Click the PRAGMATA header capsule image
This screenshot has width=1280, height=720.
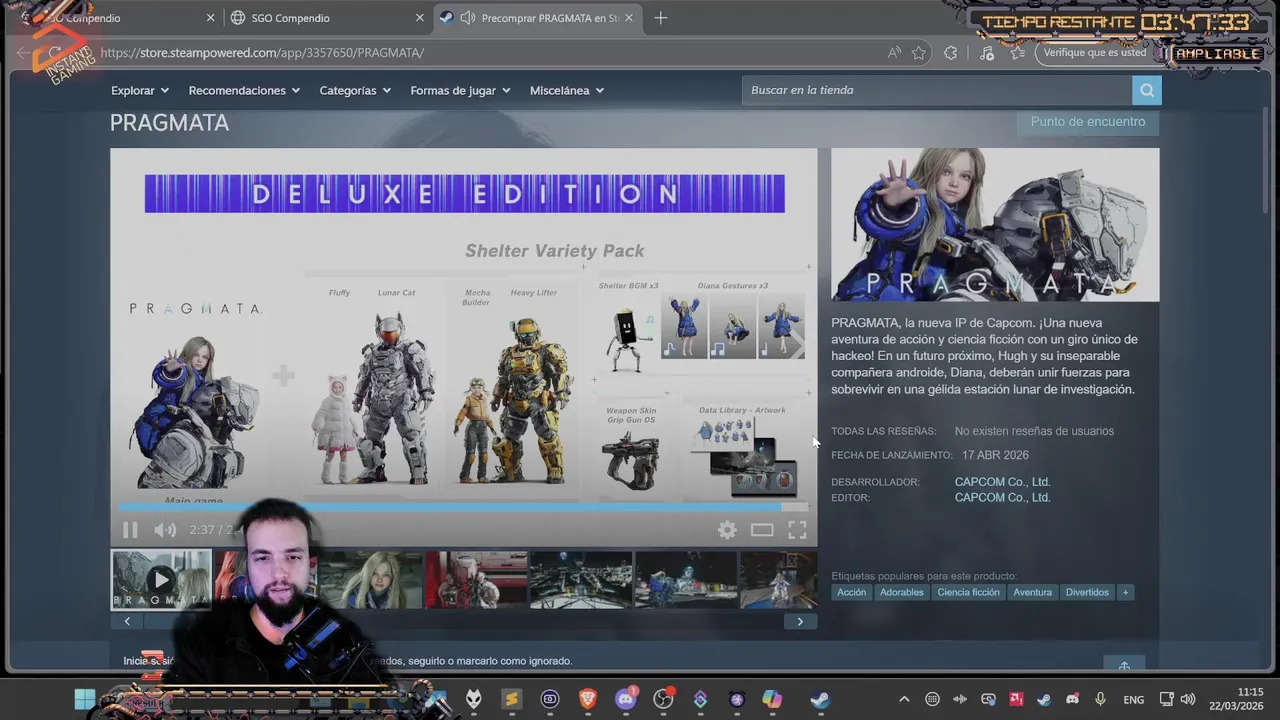coord(995,225)
